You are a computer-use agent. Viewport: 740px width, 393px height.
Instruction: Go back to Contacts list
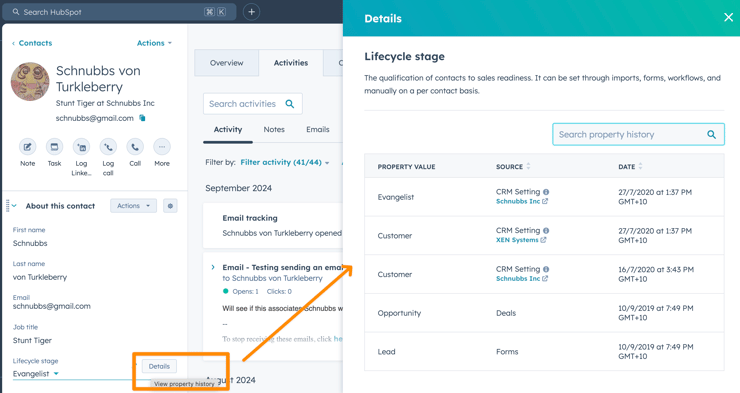(x=32, y=43)
